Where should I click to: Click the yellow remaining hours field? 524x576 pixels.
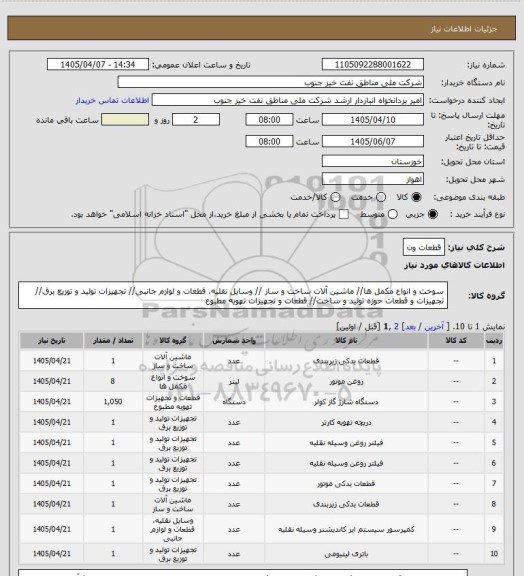125,120
